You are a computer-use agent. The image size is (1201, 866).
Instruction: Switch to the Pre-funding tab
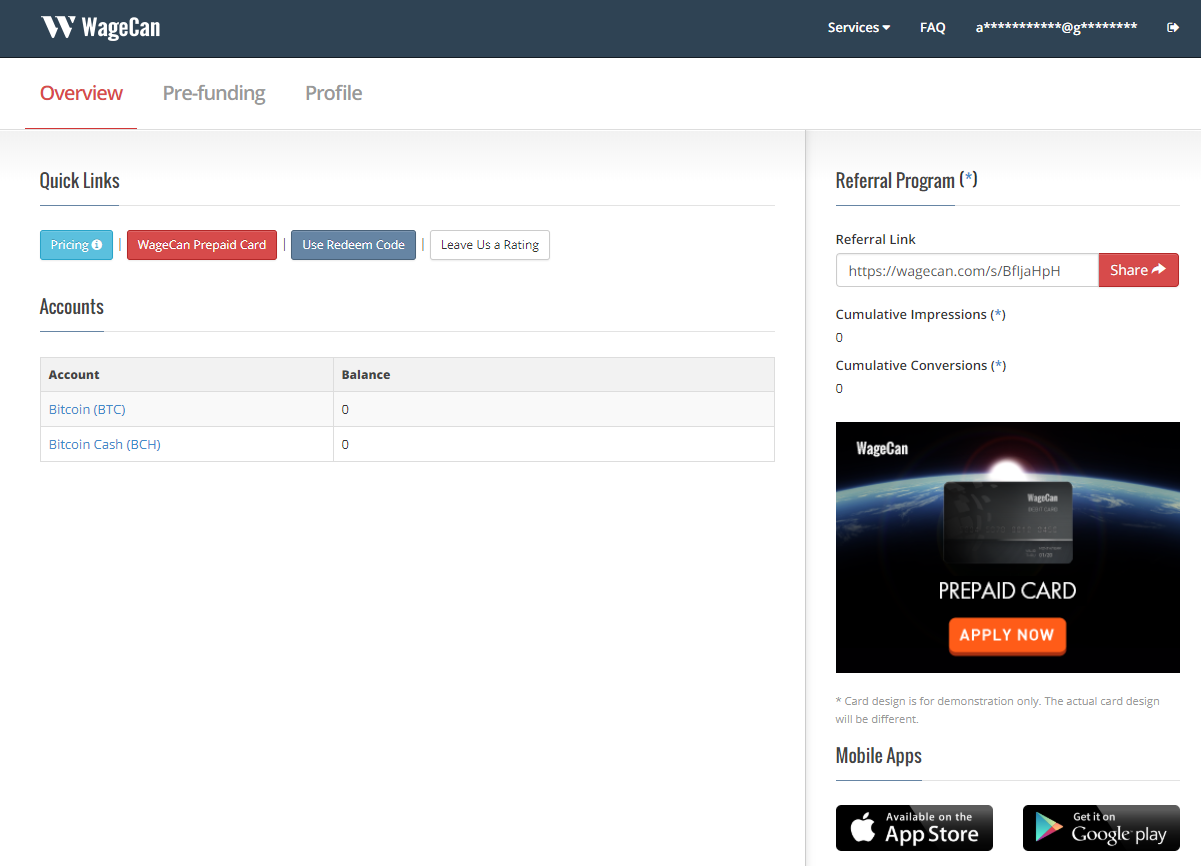tap(214, 93)
